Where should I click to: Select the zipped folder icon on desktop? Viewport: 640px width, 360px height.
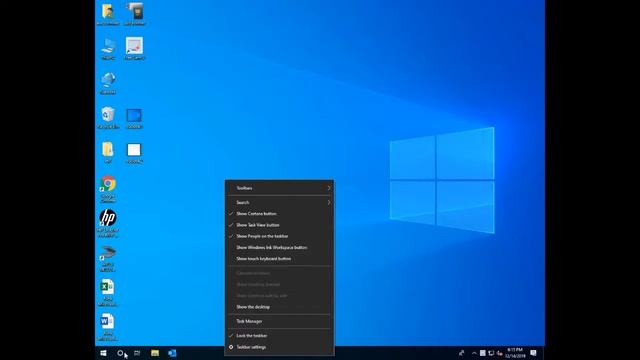(108, 153)
